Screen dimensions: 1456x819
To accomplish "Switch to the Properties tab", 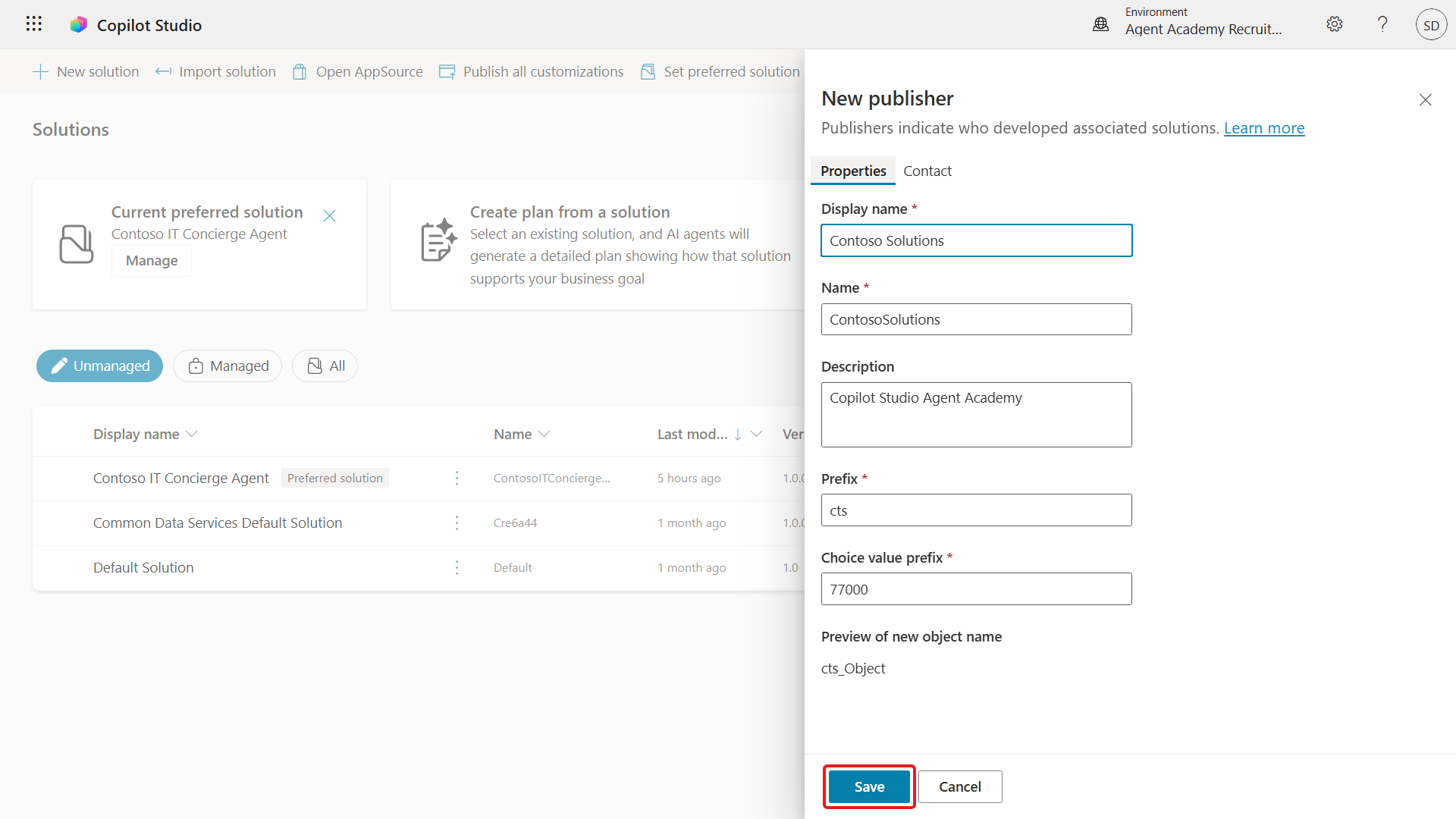I will [853, 171].
